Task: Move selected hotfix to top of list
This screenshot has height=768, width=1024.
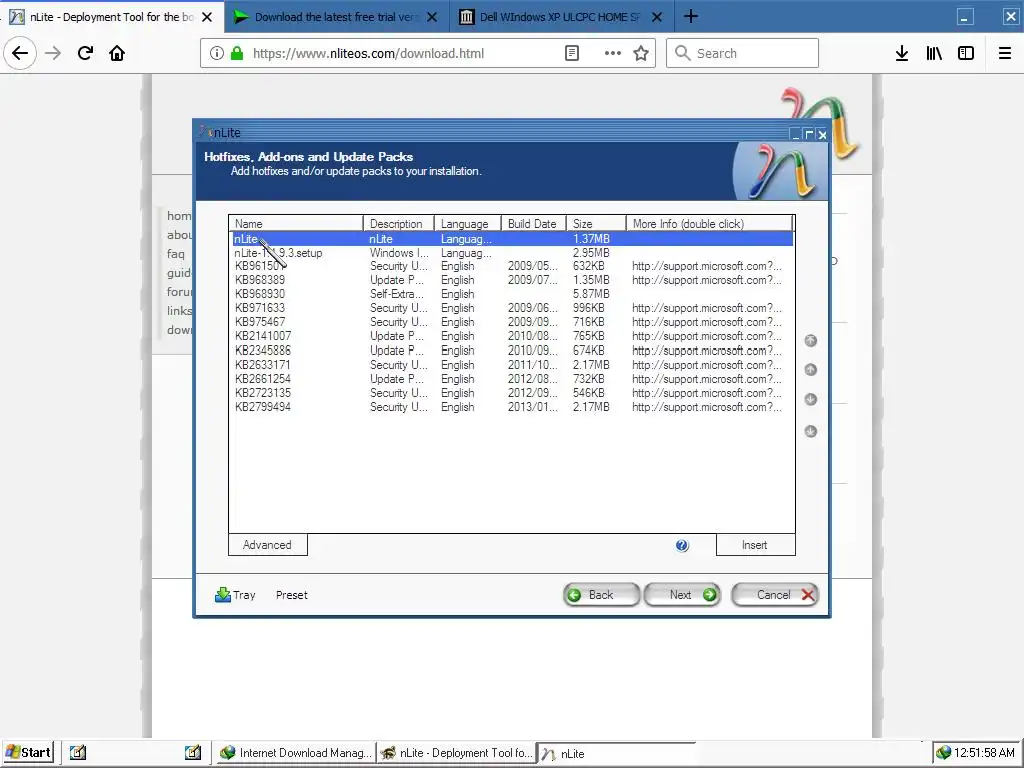Action: tap(810, 340)
